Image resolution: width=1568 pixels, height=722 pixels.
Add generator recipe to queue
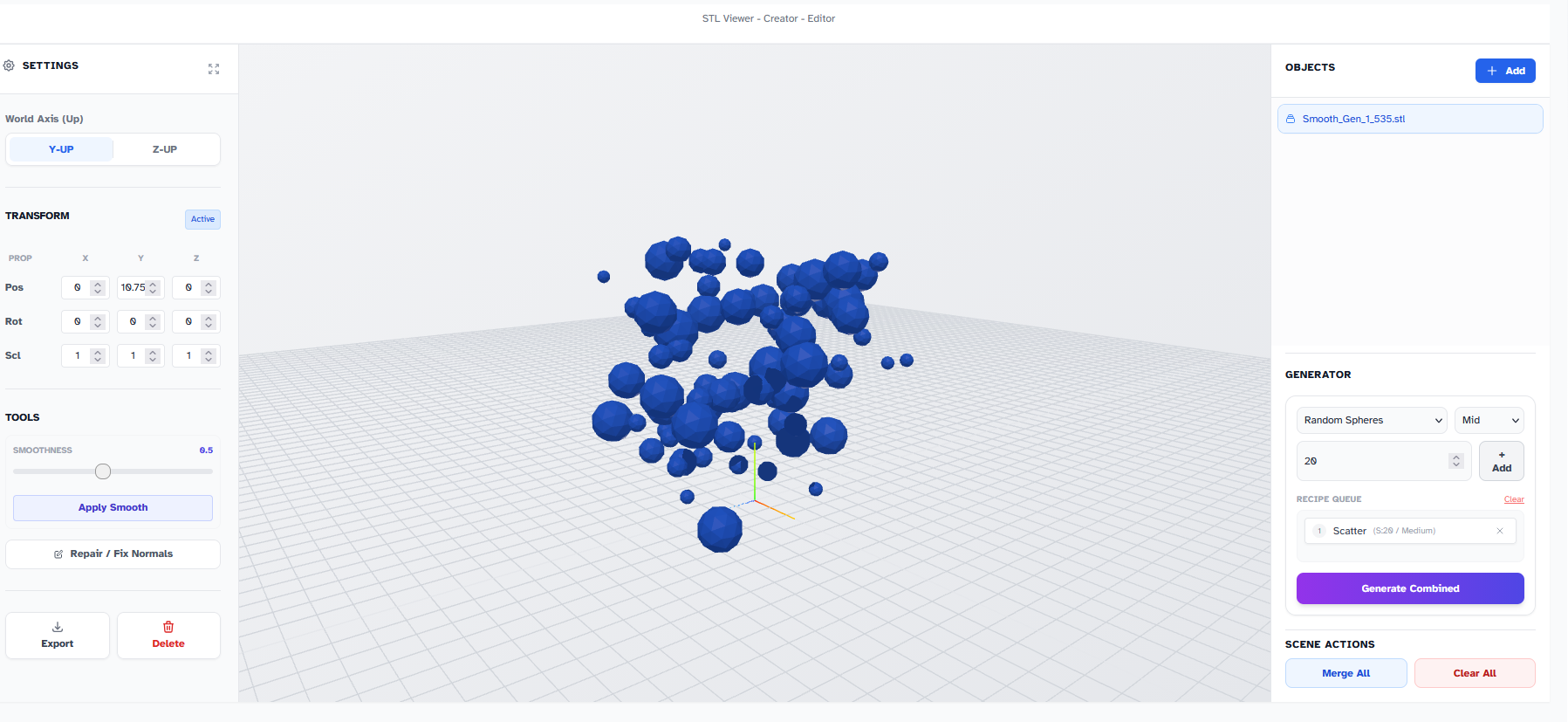tap(1502, 461)
